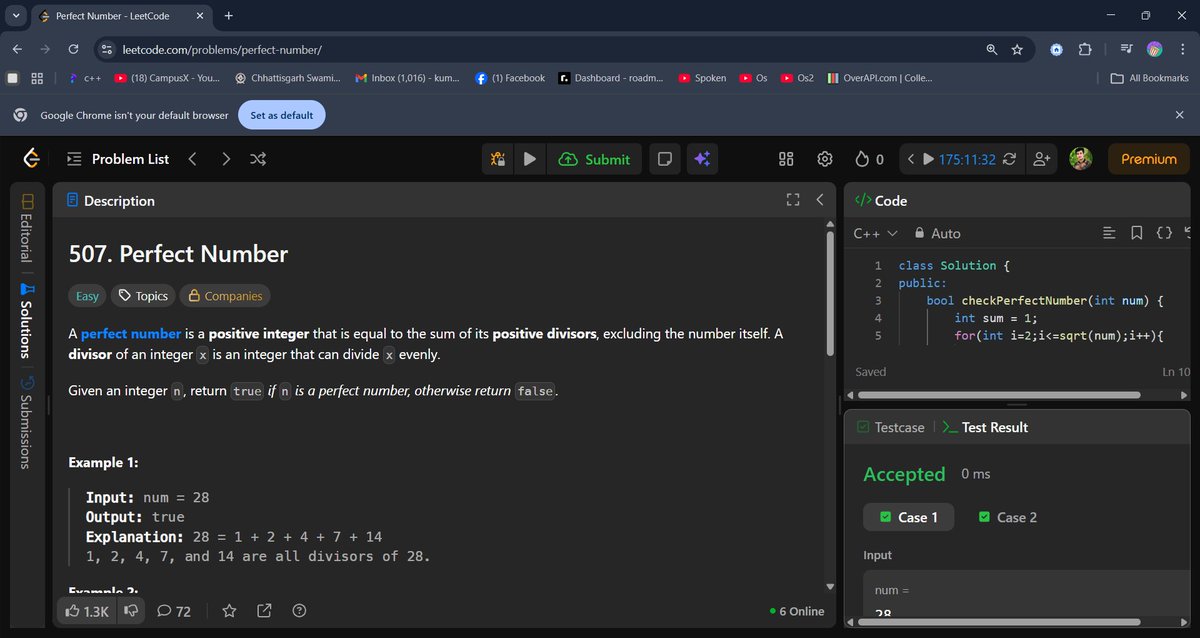1200x638 pixels.
Task: Open the Solutions side tab
Action: [27, 320]
